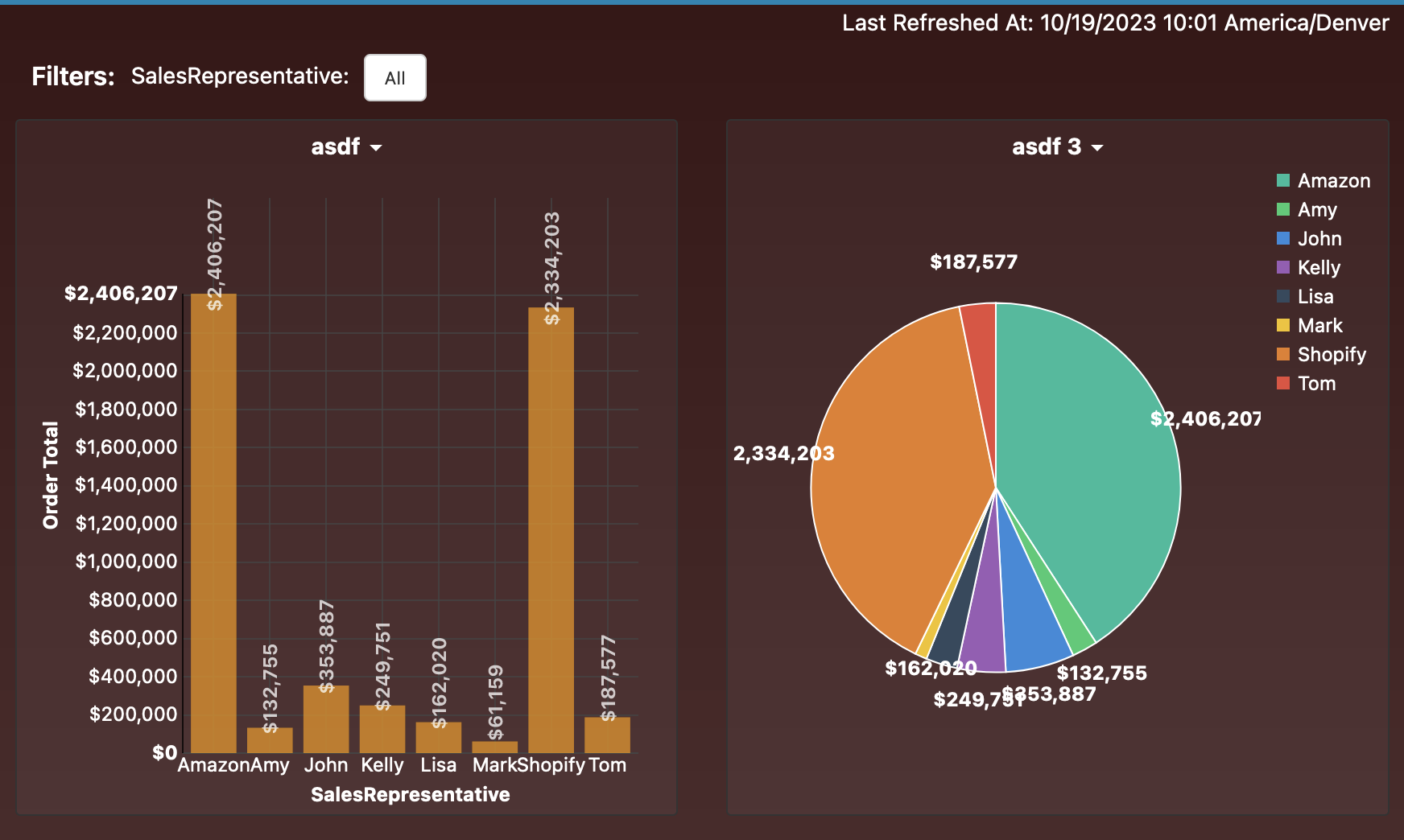Open the asdf chart title dropdown

point(346,146)
